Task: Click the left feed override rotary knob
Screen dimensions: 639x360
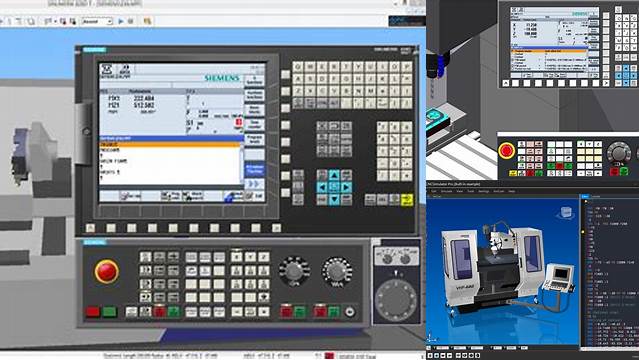Action: (294, 270)
